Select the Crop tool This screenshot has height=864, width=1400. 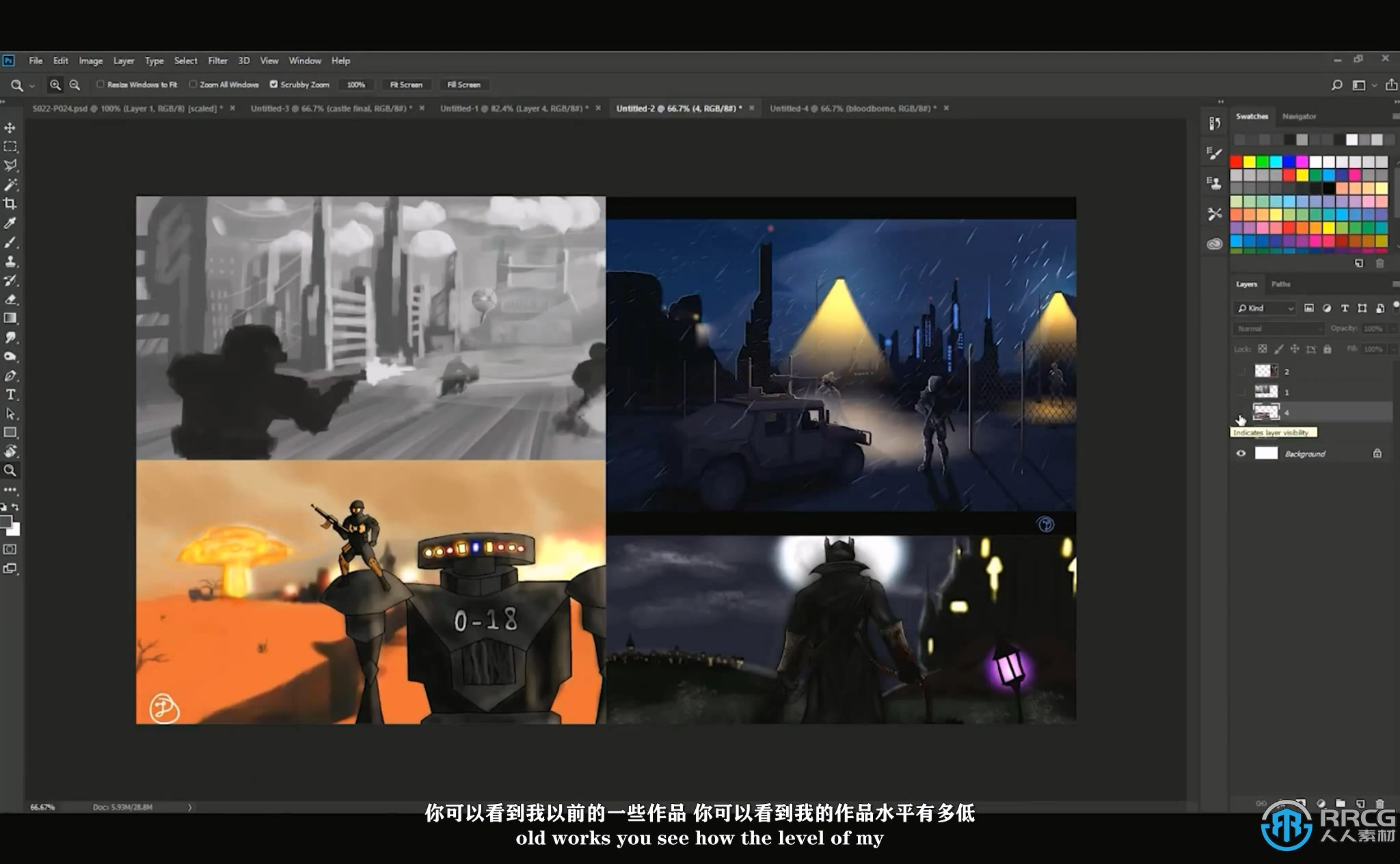(x=10, y=204)
